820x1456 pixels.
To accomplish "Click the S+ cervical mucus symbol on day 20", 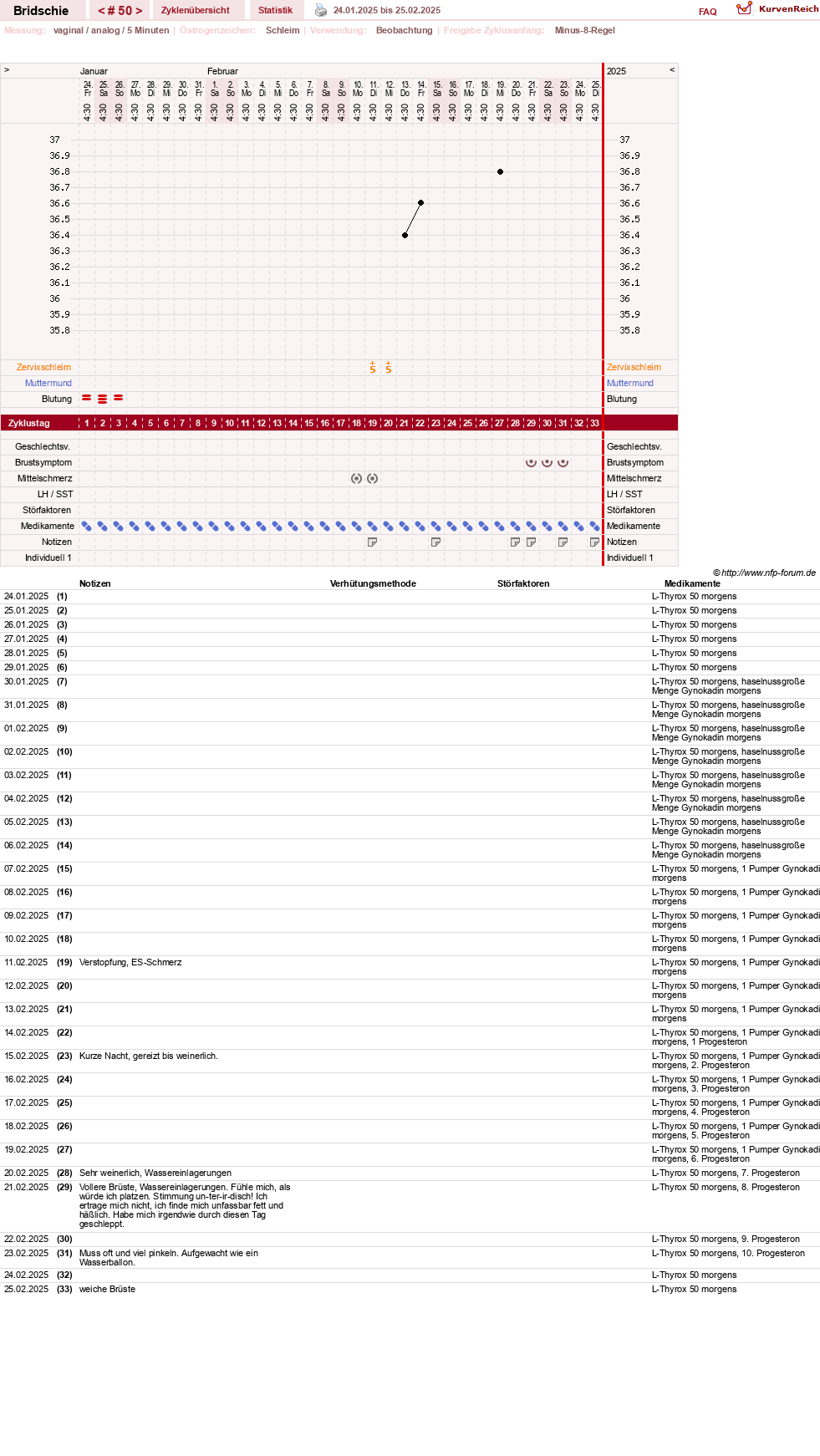I will coord(389,367).
